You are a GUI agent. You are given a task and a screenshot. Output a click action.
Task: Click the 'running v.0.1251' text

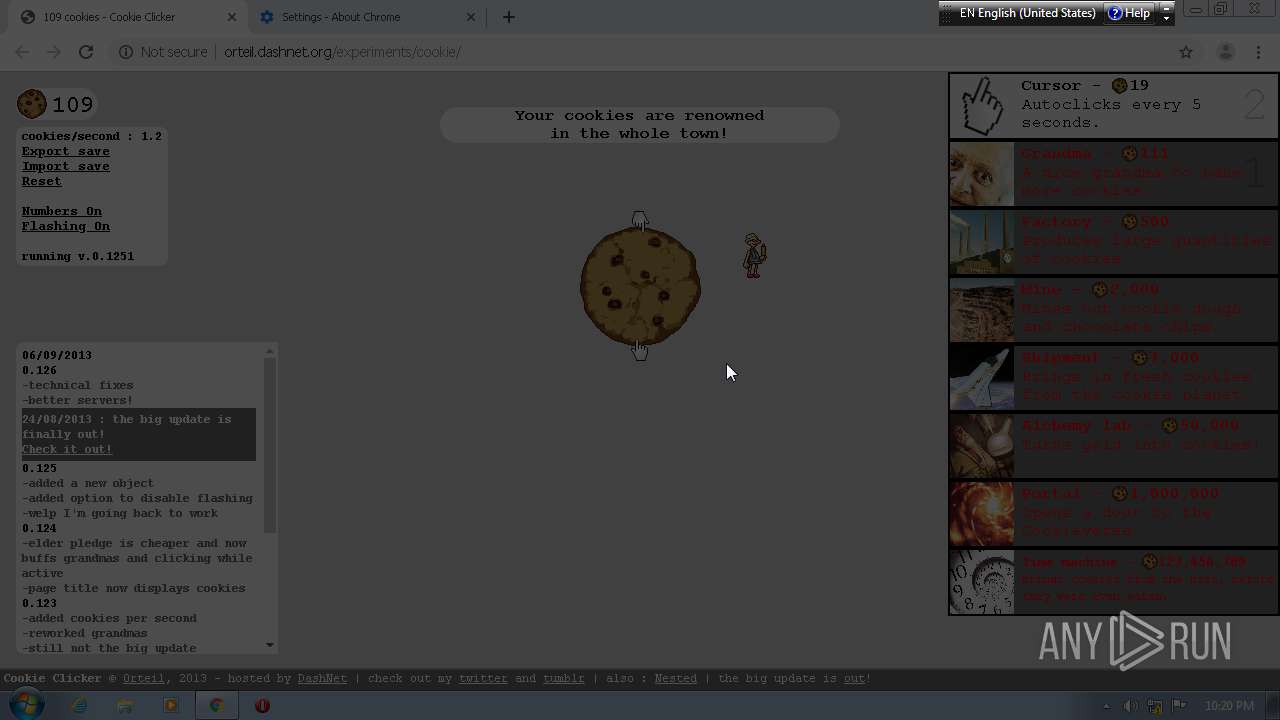click(x=78, y=256)
